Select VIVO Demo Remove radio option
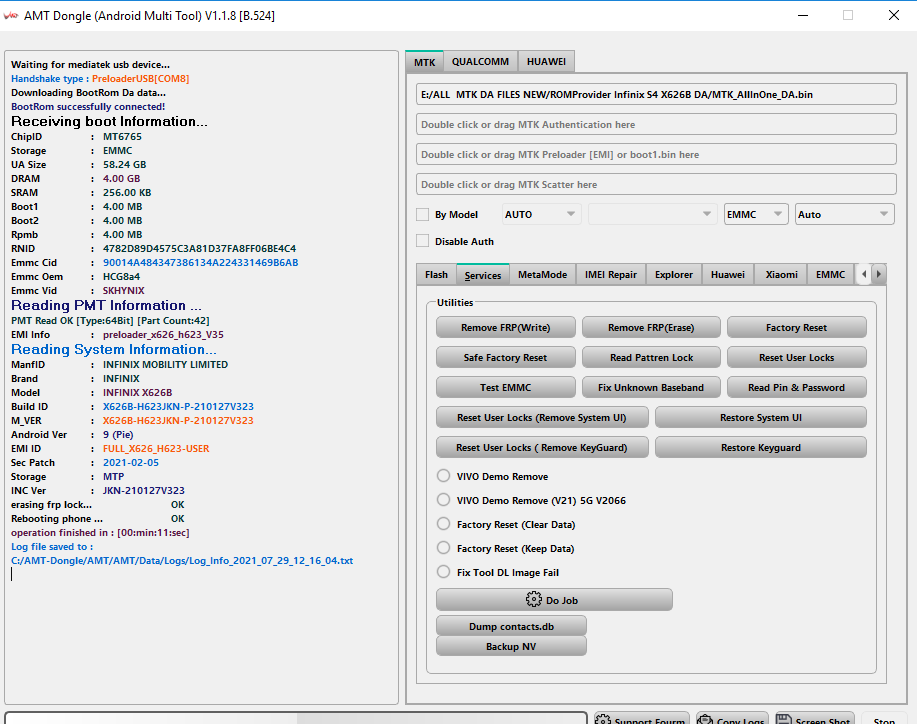The height and width of the screenshot is (724, 917). point(444,476)
